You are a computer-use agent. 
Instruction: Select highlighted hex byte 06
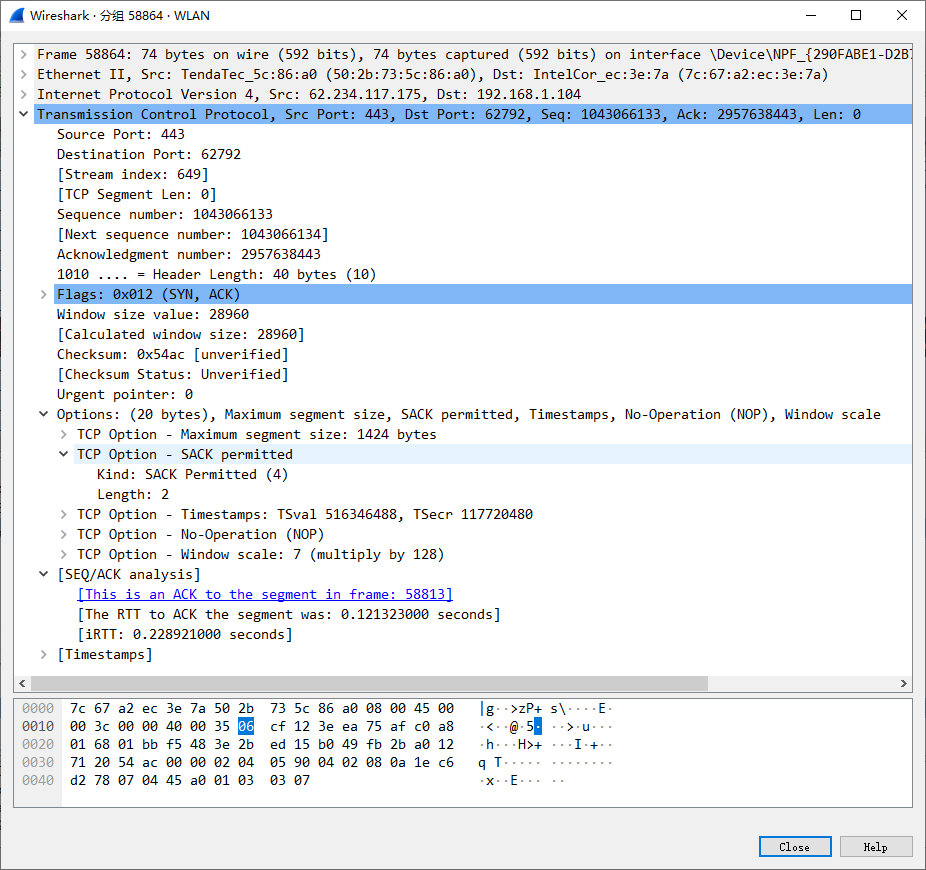(x=246, y=726)
